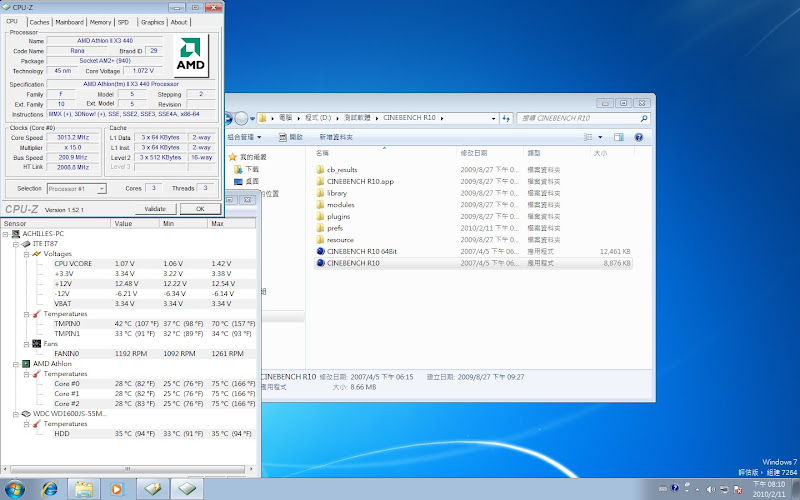
Task: Click the 名稱 name column header in Explorer
Action: [322, 153]
